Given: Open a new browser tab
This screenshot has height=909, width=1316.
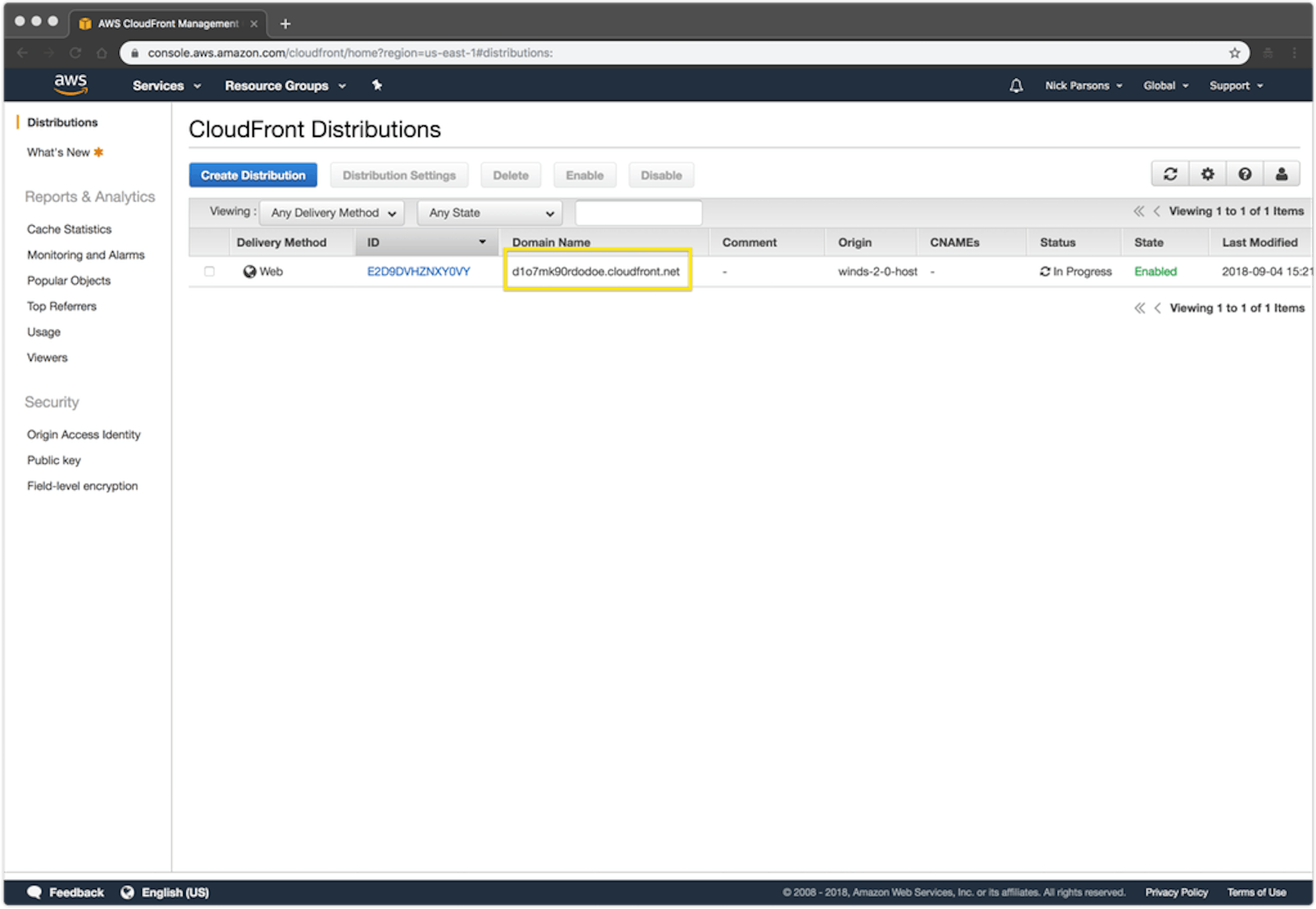Looking at the screenshot, I should (x=285, y=24).
